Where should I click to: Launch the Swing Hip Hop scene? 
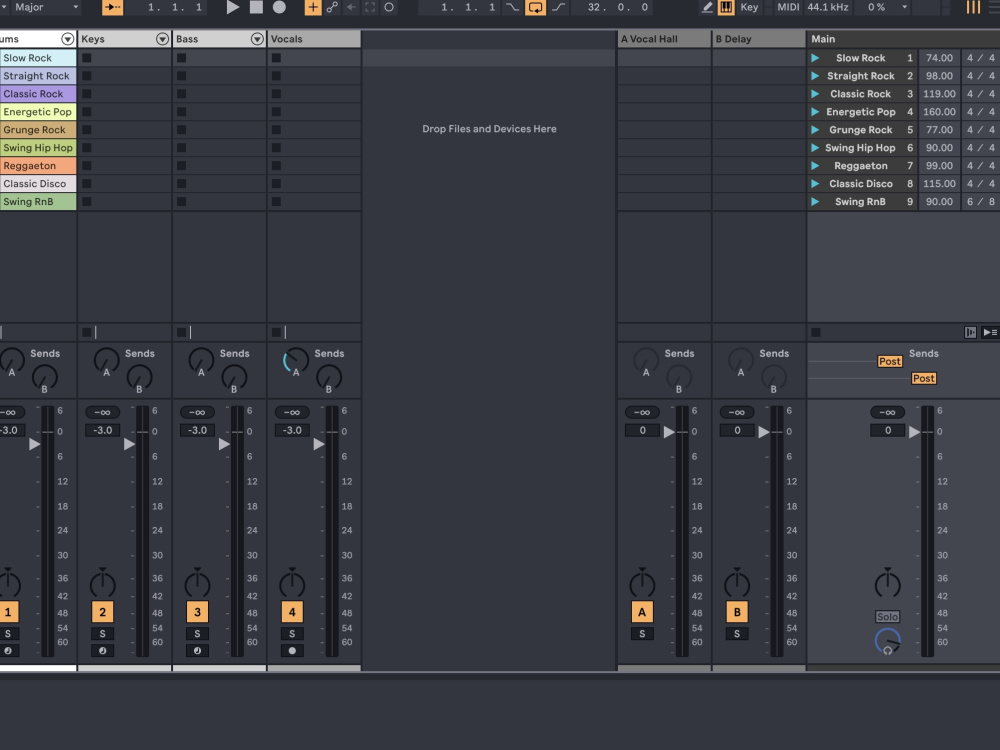815,147
